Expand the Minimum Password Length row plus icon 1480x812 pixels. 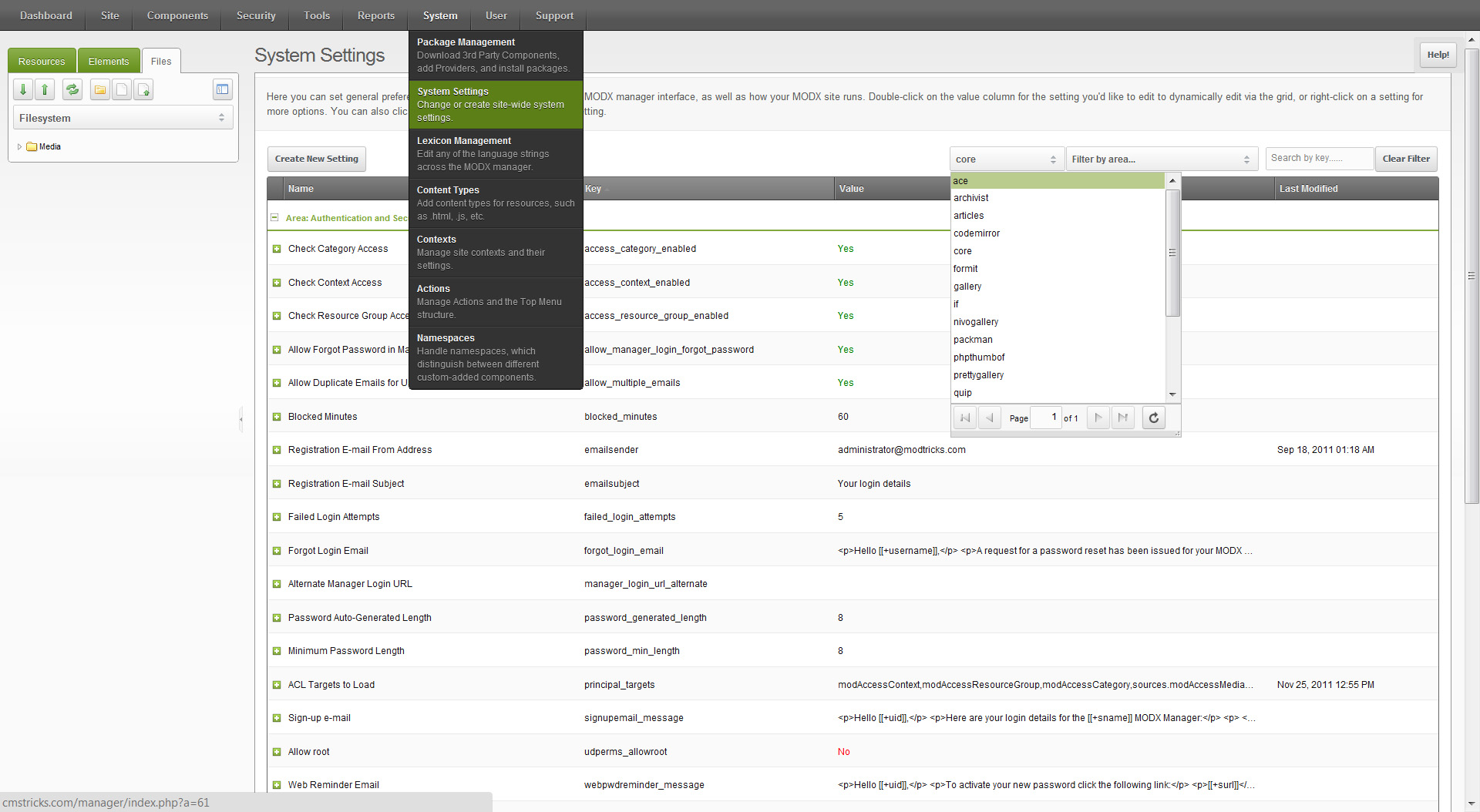tap(277, 651)
